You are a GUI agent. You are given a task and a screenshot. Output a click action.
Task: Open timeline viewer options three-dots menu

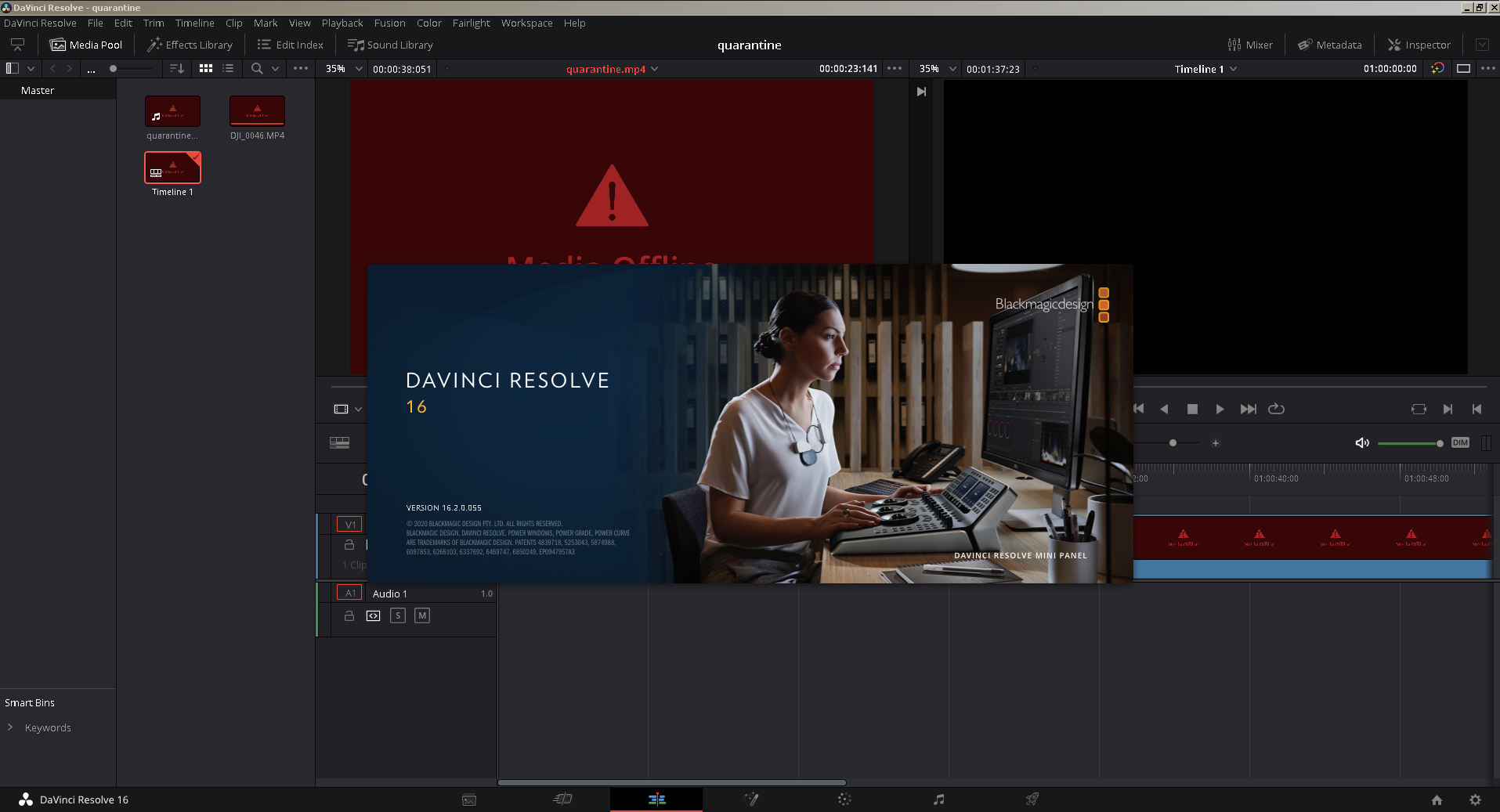(1488, 69)
